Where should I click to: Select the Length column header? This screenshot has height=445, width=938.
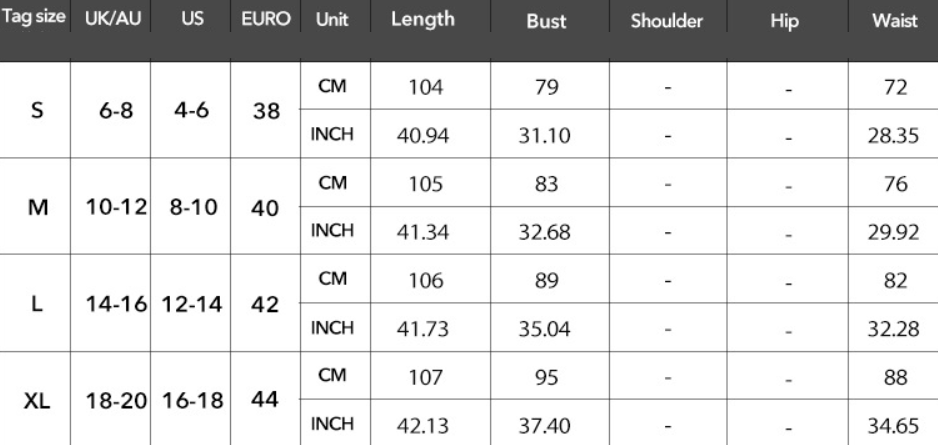(423, 19)
